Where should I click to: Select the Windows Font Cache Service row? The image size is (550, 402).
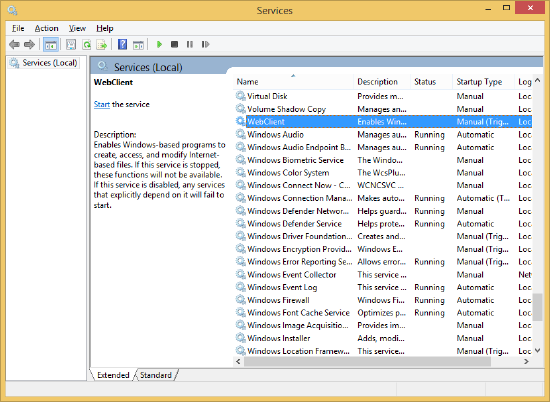pyautogui.click(x=383, y=313)
